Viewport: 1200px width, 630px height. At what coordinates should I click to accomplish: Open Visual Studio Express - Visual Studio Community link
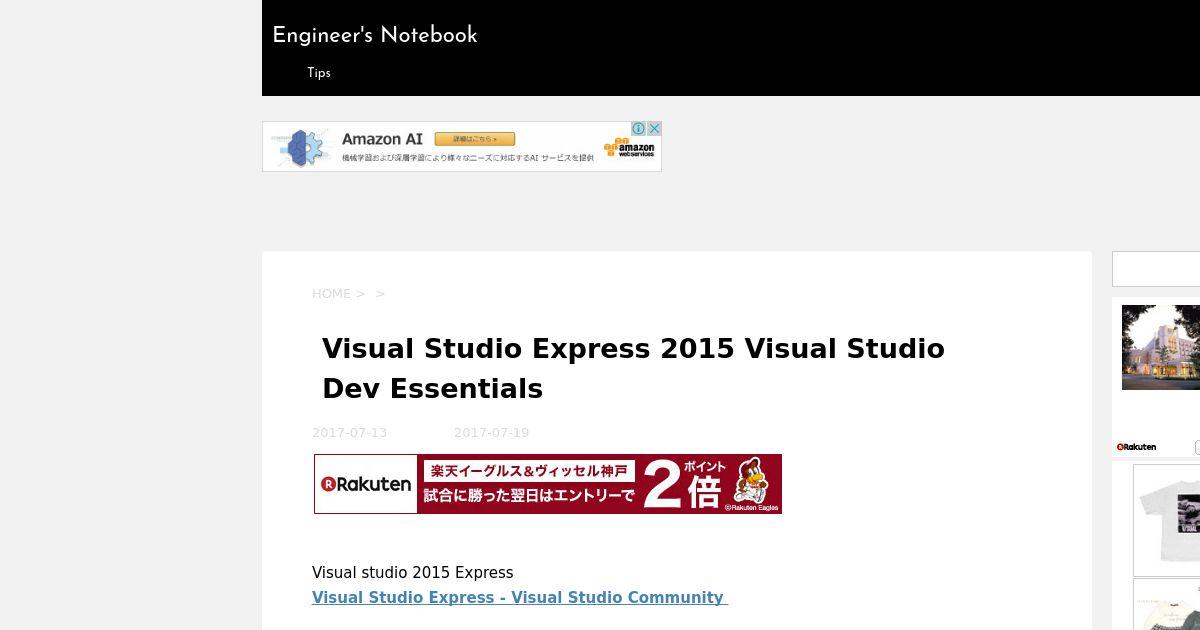pos(520,598)
